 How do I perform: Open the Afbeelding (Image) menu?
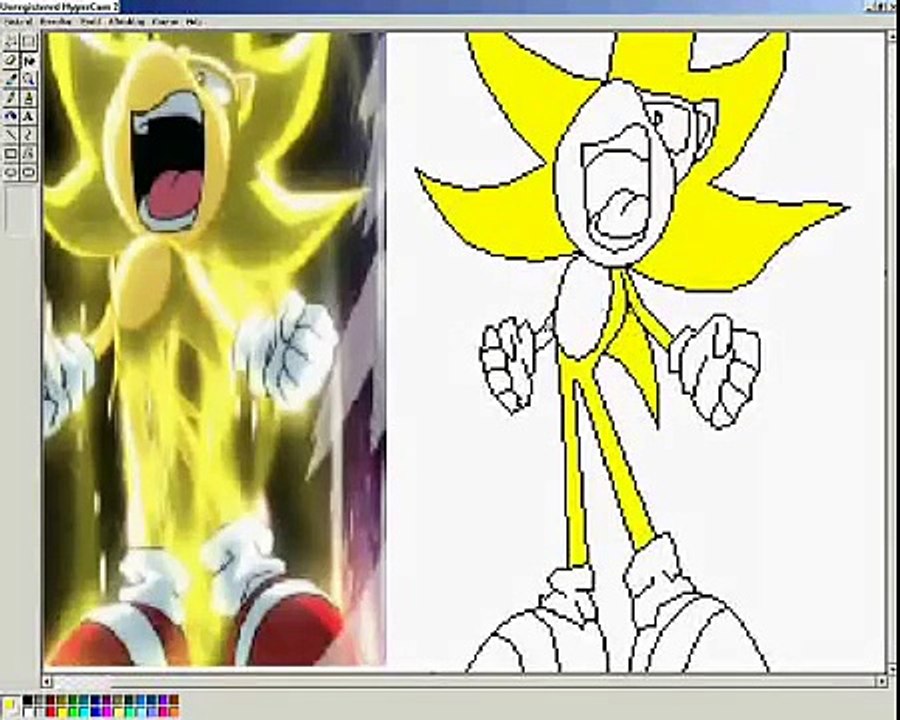tap(126, 22)
